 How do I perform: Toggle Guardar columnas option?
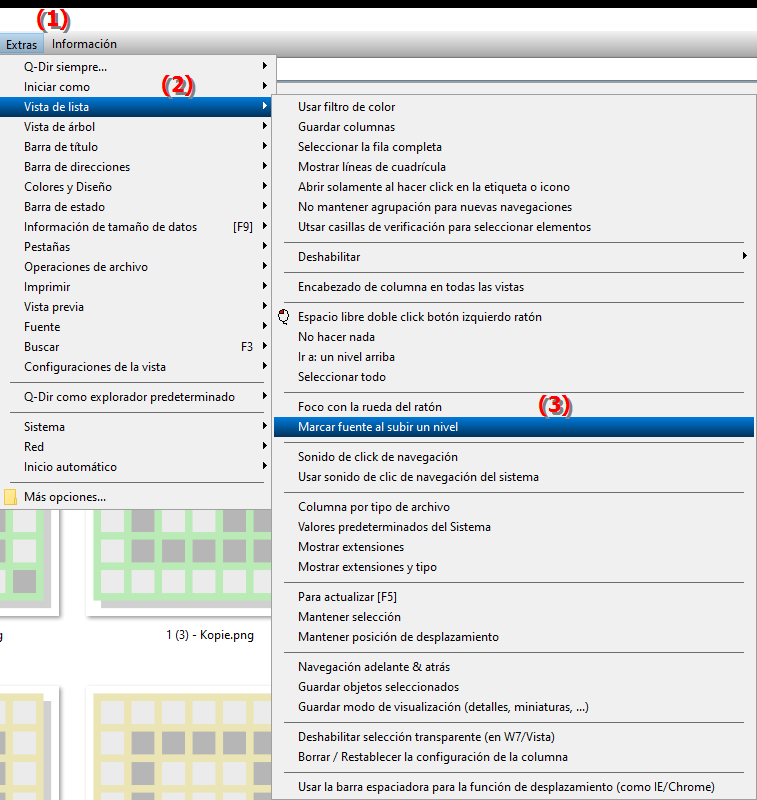tap(514, 127)
